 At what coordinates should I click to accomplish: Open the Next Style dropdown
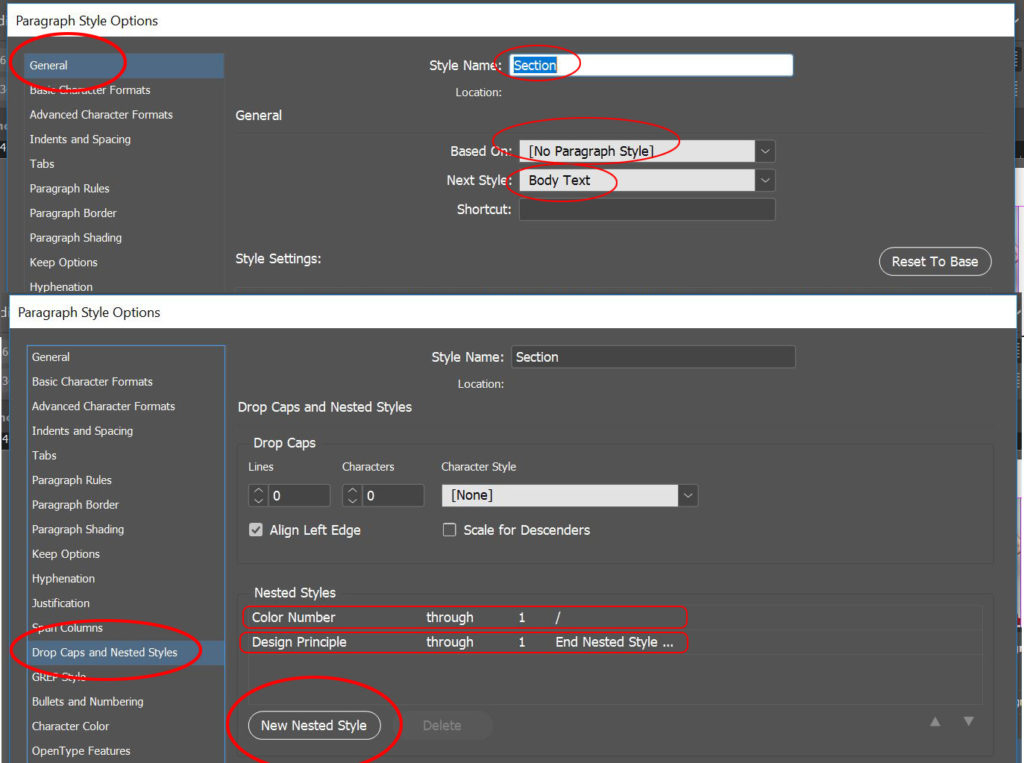point(765,181)
